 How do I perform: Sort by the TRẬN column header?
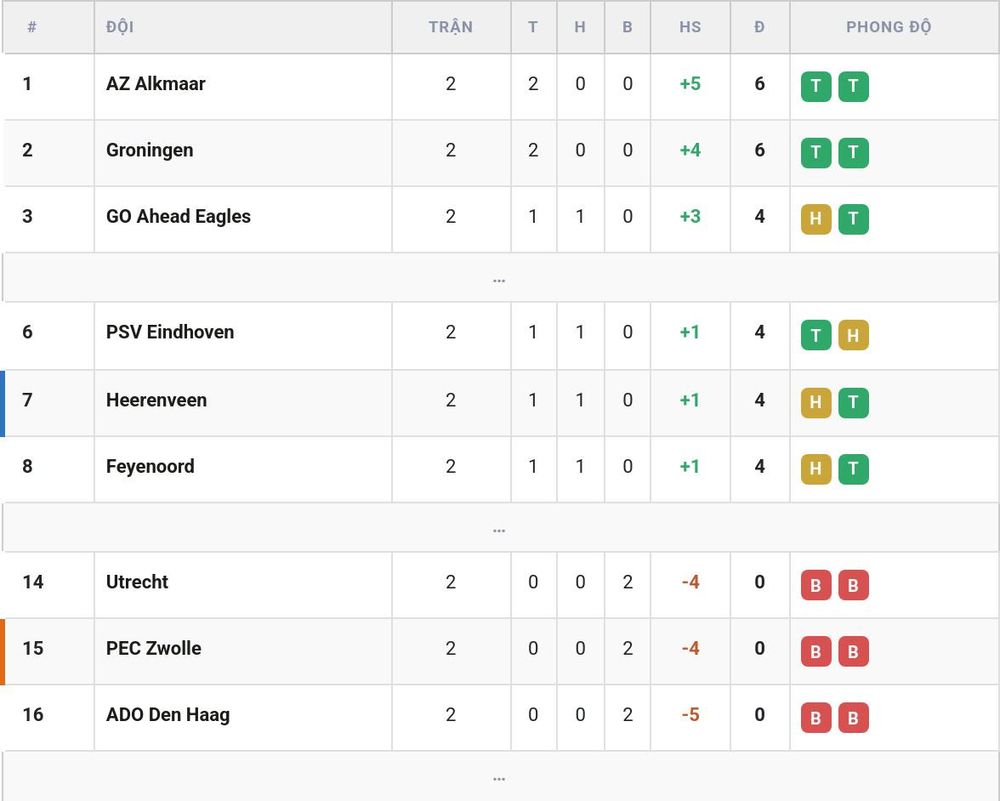[x=450, y=27]
